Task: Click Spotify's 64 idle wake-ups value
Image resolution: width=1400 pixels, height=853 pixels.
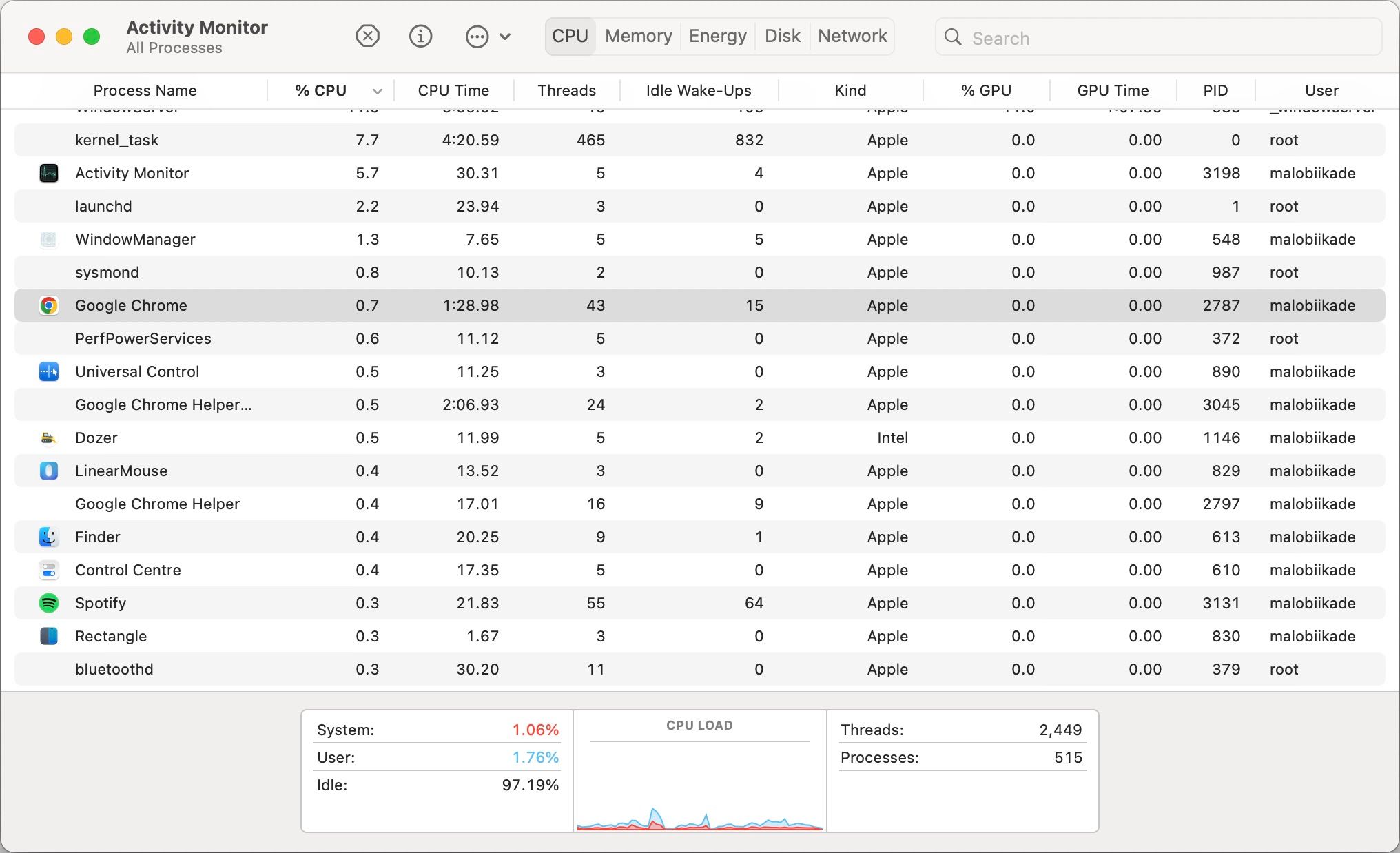Action: click(754, 603)
